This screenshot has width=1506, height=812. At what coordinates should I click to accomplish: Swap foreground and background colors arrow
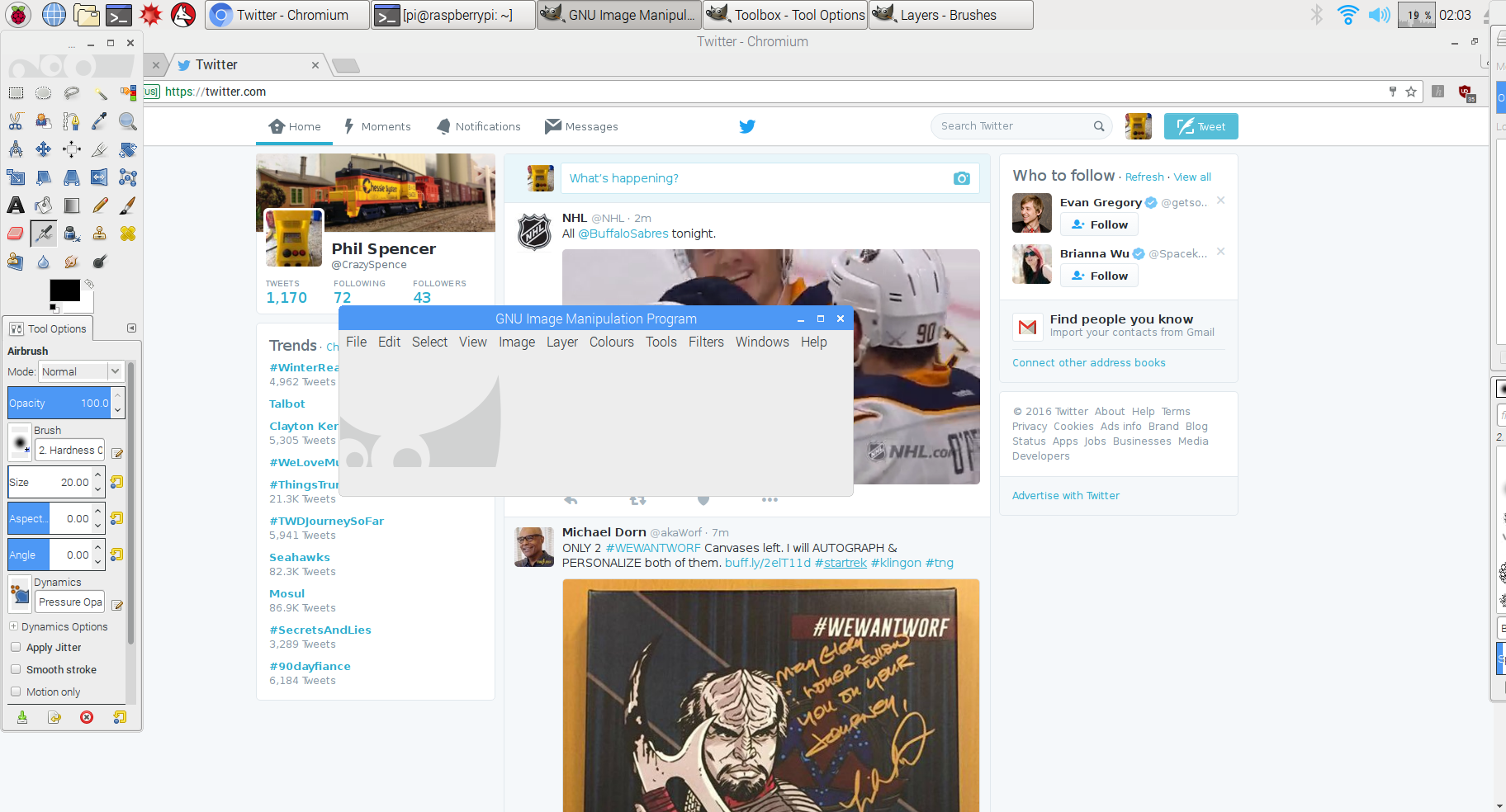pyautogui.click(x=89, y=283)
